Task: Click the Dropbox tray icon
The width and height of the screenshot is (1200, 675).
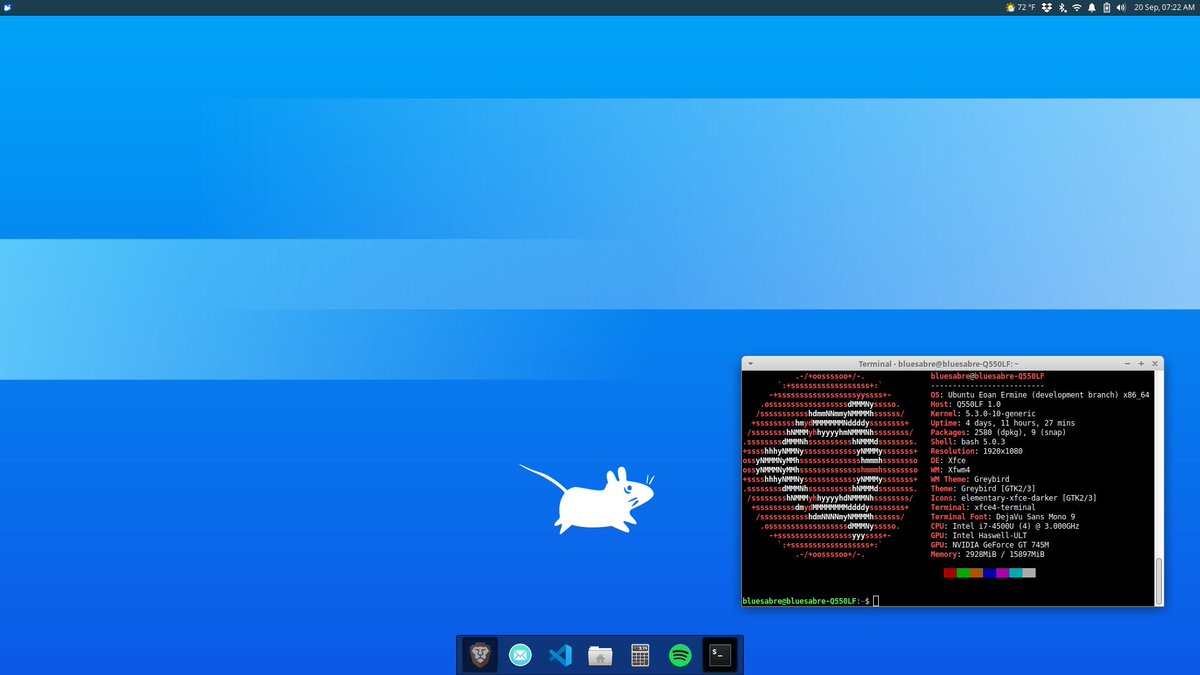Action: click(x=1046, y=7)
